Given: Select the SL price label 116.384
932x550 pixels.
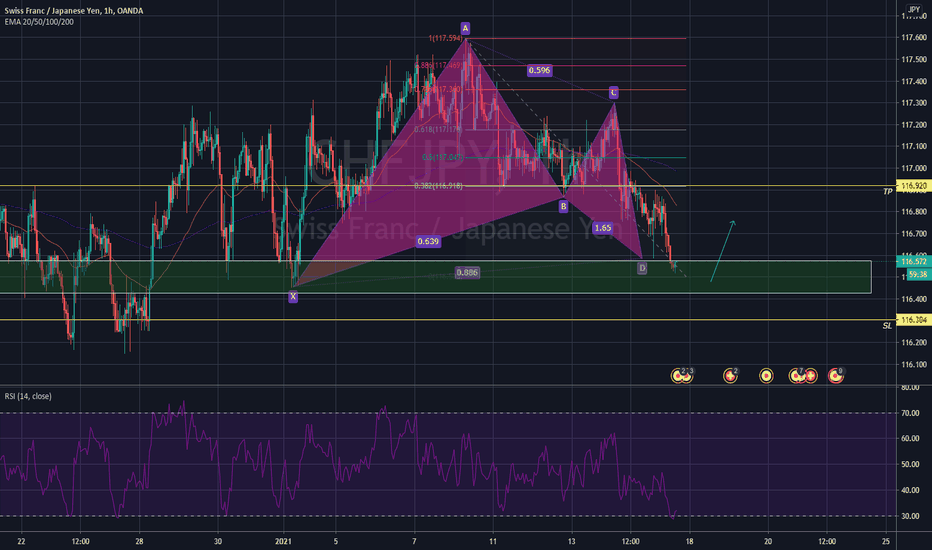Looking at the screenshot, I should 914,320.
